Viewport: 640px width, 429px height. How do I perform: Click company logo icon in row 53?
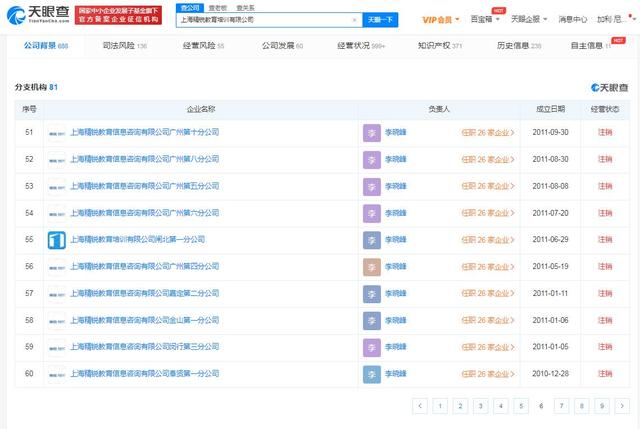[x=57, y=187]
